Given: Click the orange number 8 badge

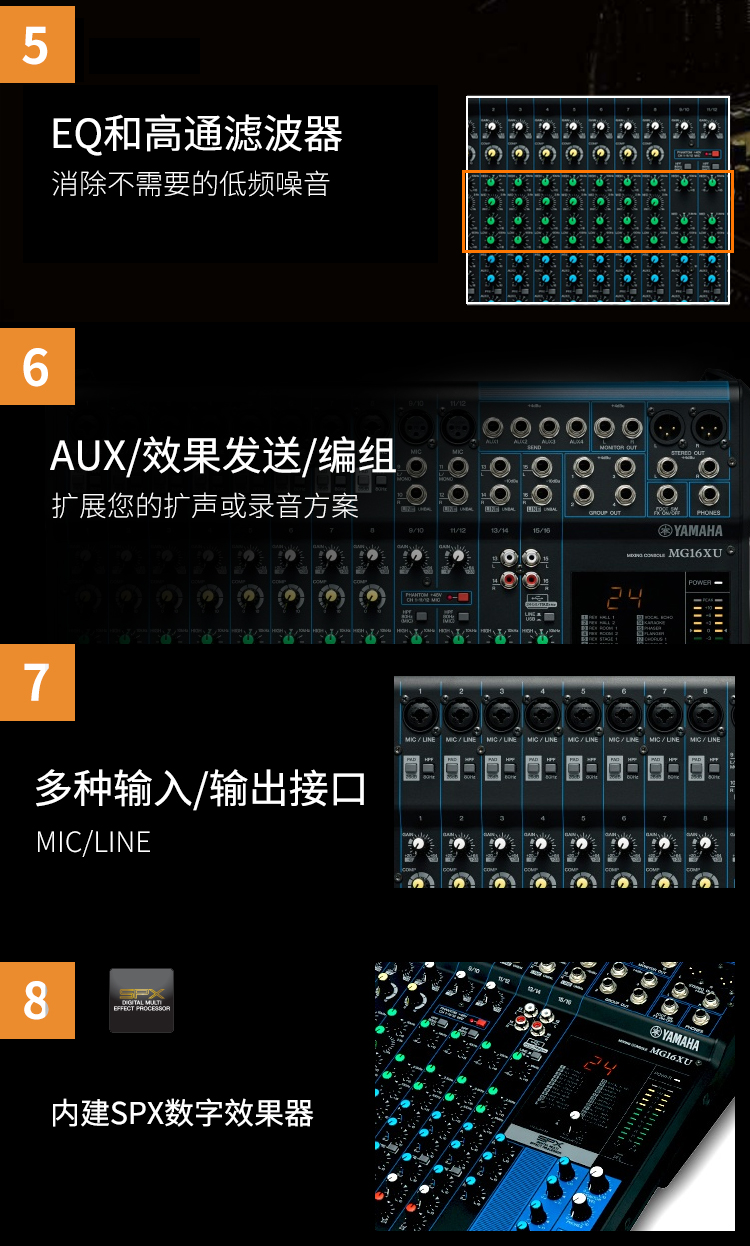Looking at the screenshot, I should [37, 1000].
